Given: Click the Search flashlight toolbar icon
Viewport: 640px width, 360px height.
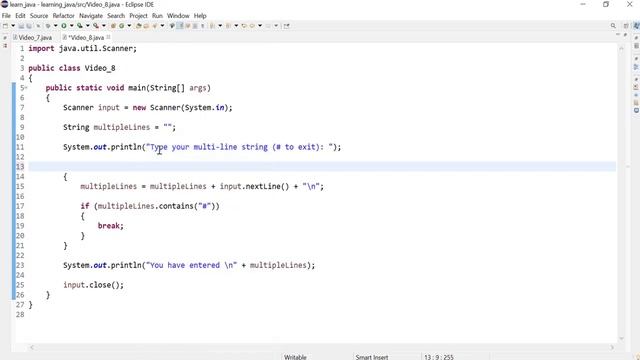Looking at the screenshot, I should (x=155, y=26).
